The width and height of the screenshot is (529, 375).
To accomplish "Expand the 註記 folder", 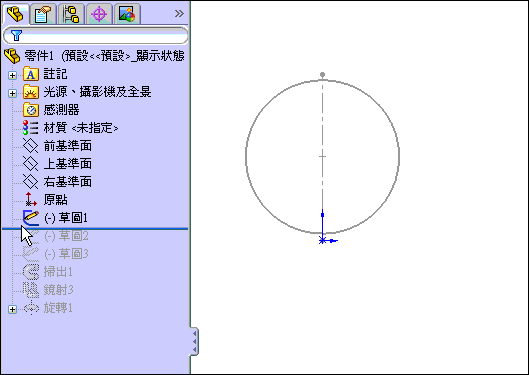I will pyautogui.click(x=12, y=75).
